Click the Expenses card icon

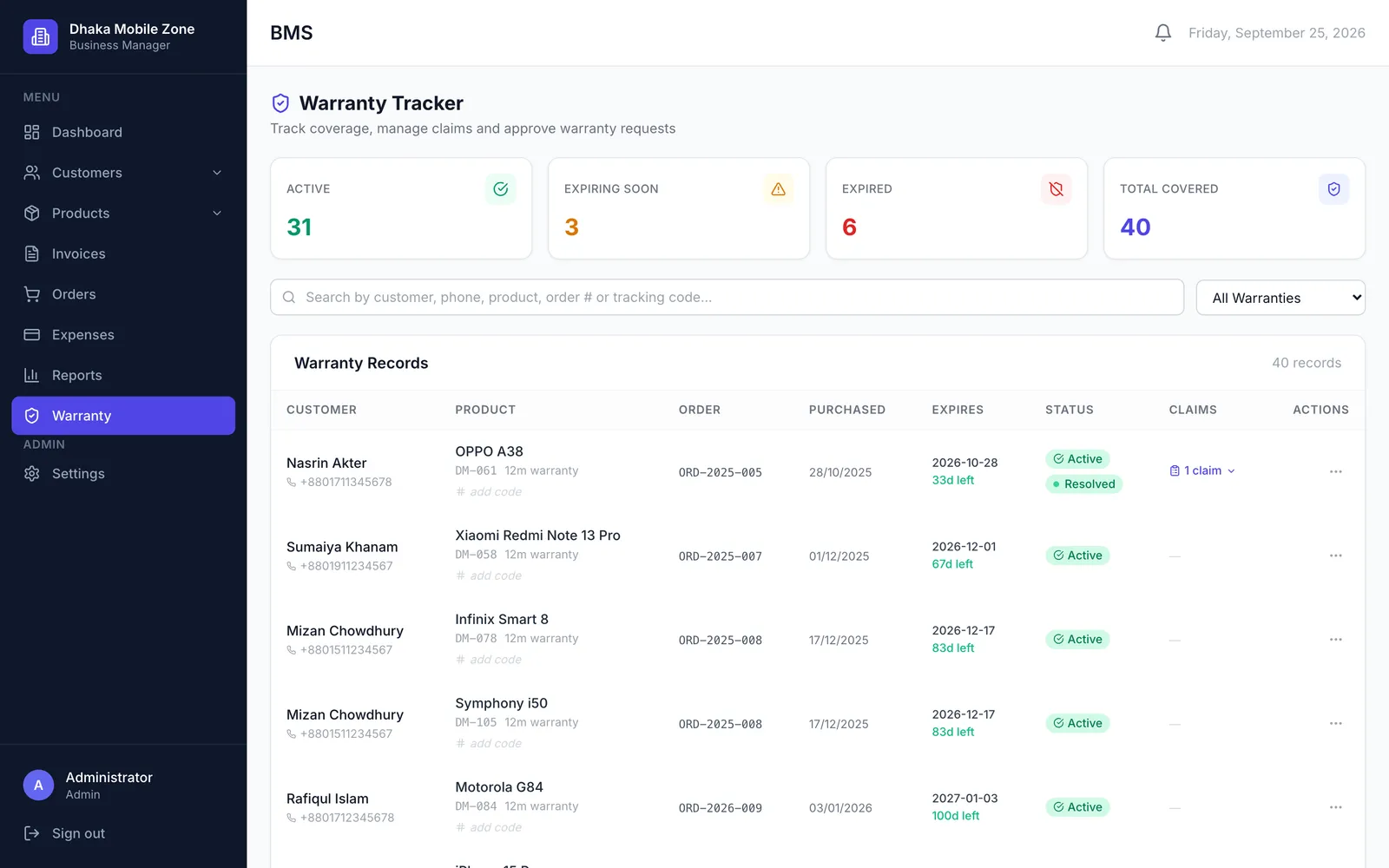[32, 335]
